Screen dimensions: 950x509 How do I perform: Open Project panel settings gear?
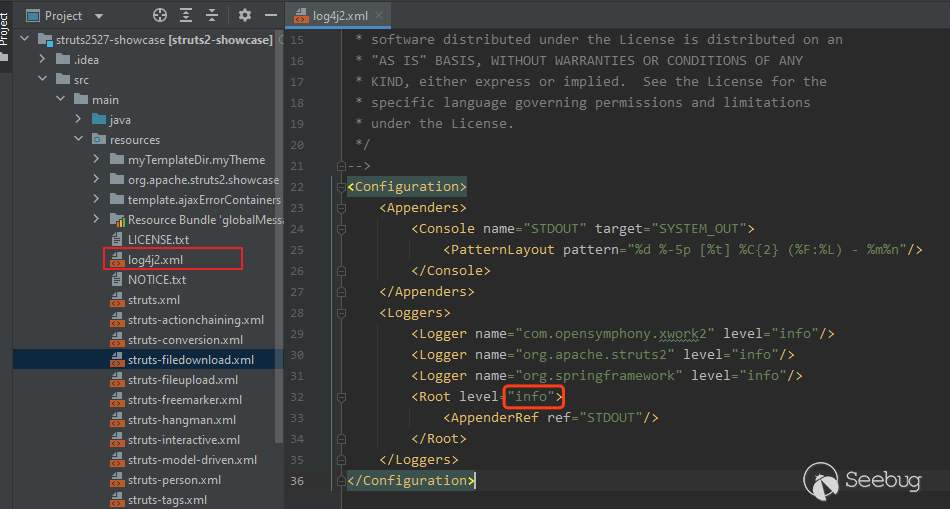point(245,15)
